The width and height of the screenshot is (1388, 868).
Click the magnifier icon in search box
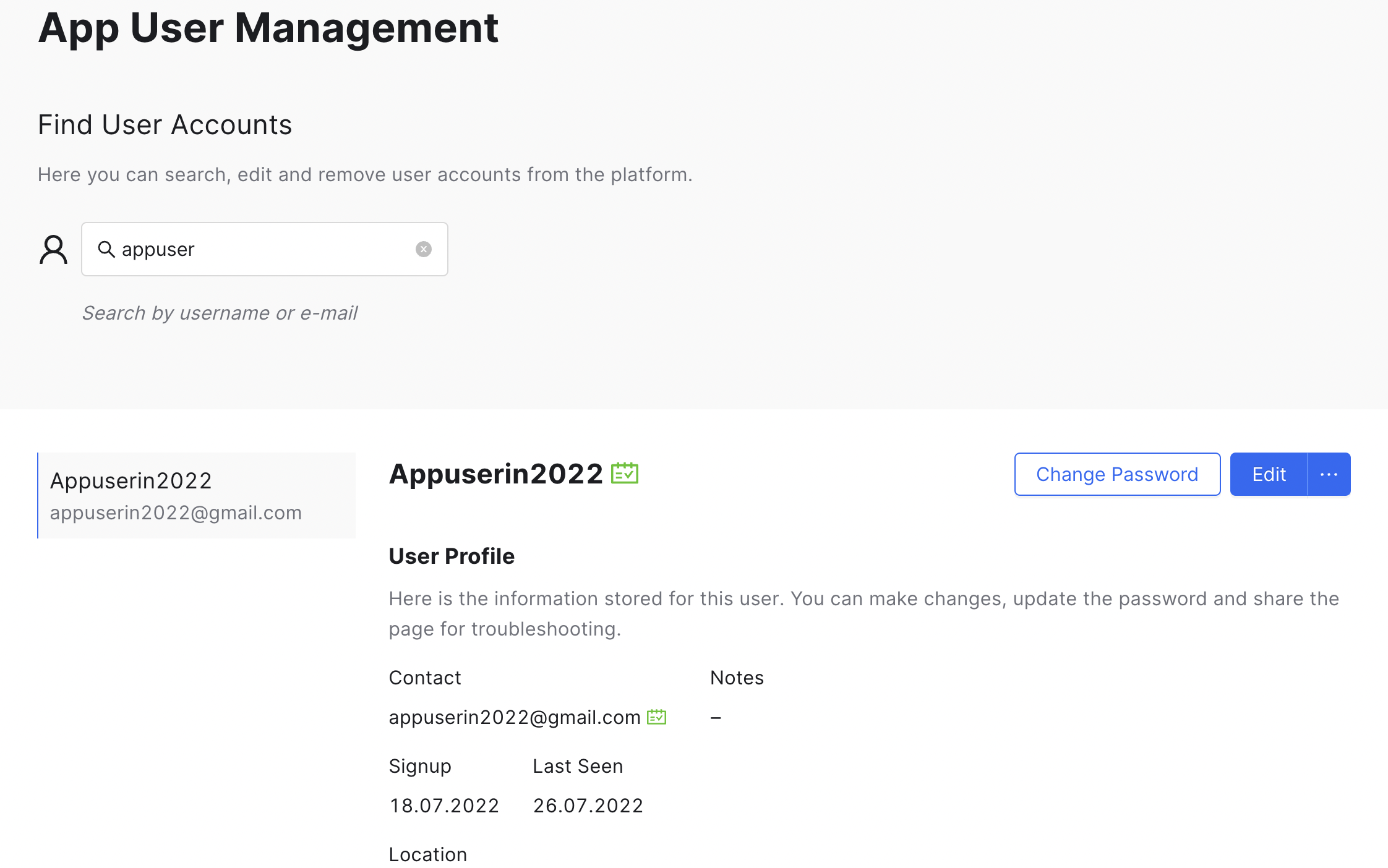point(106,249)
